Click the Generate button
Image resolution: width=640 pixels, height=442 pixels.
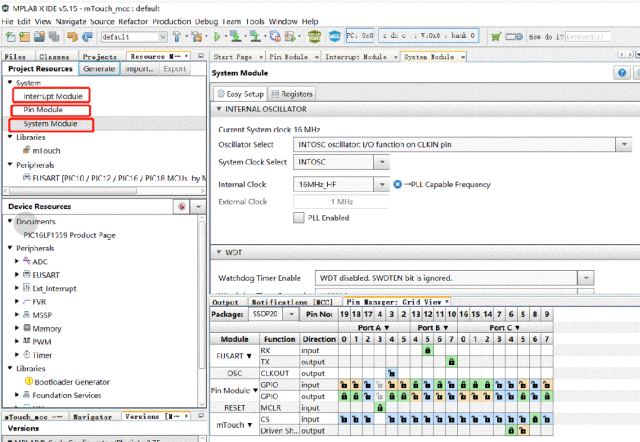[99, 69]
